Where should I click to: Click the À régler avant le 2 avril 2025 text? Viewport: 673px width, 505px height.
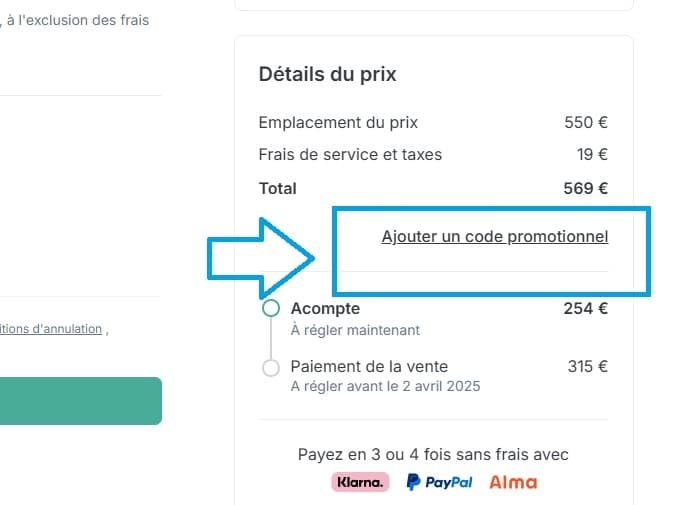pyautogui.click(x=385, y=386)
